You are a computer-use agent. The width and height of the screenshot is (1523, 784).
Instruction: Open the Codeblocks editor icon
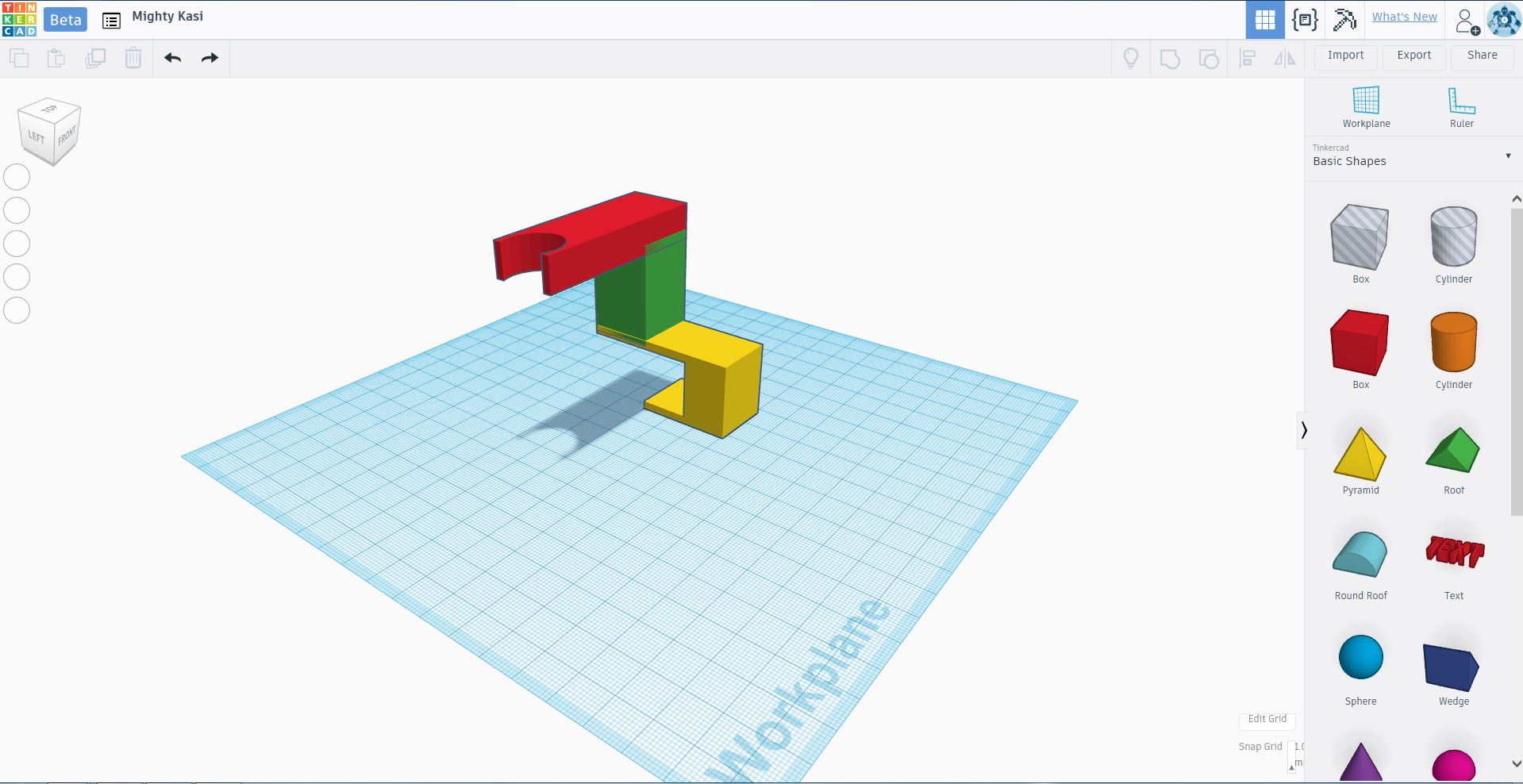tap(1305, 19)
